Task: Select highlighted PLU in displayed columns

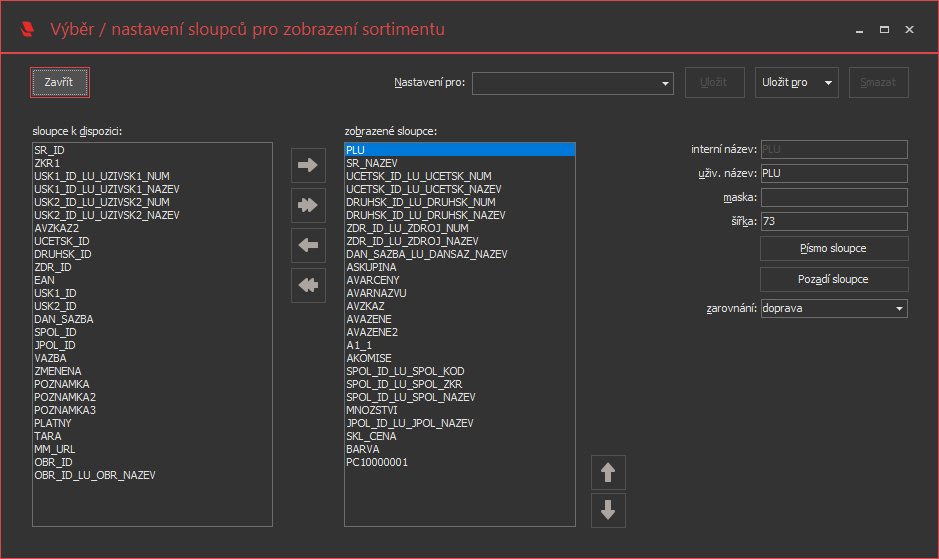Action: point(460,150)
